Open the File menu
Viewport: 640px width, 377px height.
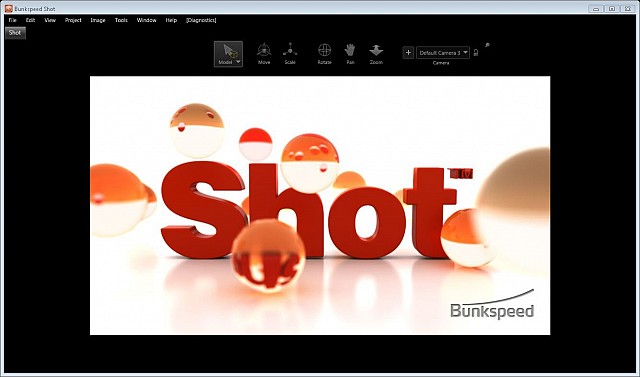[13, 20]
